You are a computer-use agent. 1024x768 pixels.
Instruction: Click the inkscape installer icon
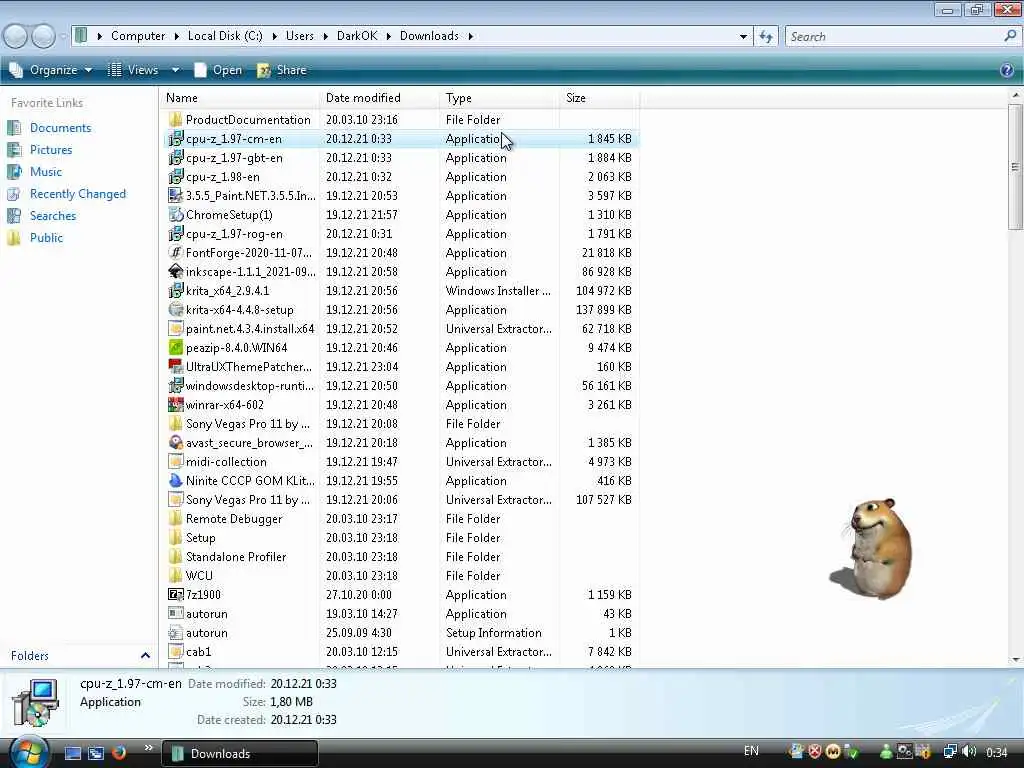pyautogui.click(x=176, y=272)
